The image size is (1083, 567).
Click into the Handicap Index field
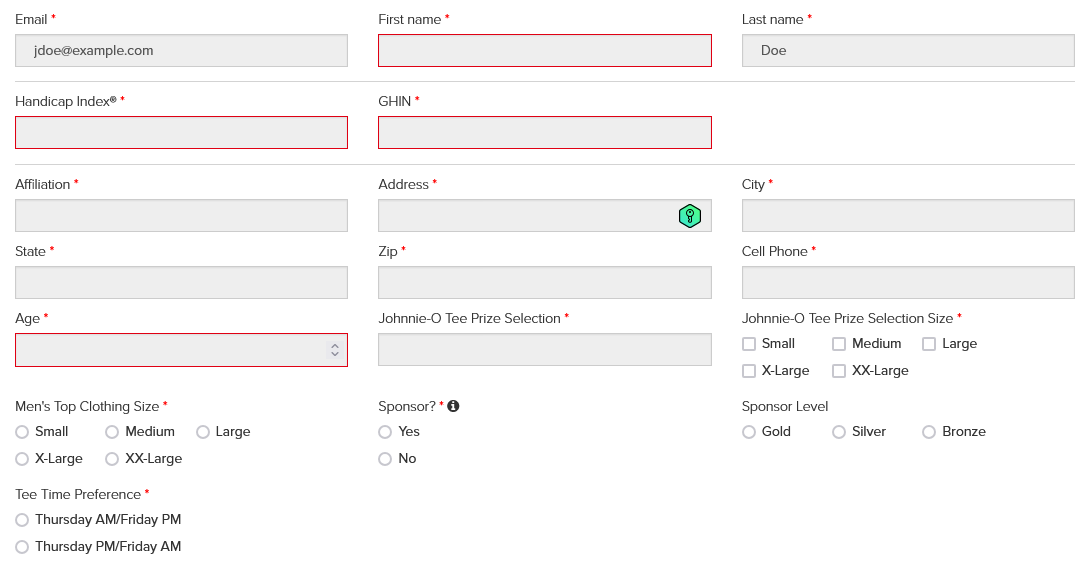click(x=181, y=133)
